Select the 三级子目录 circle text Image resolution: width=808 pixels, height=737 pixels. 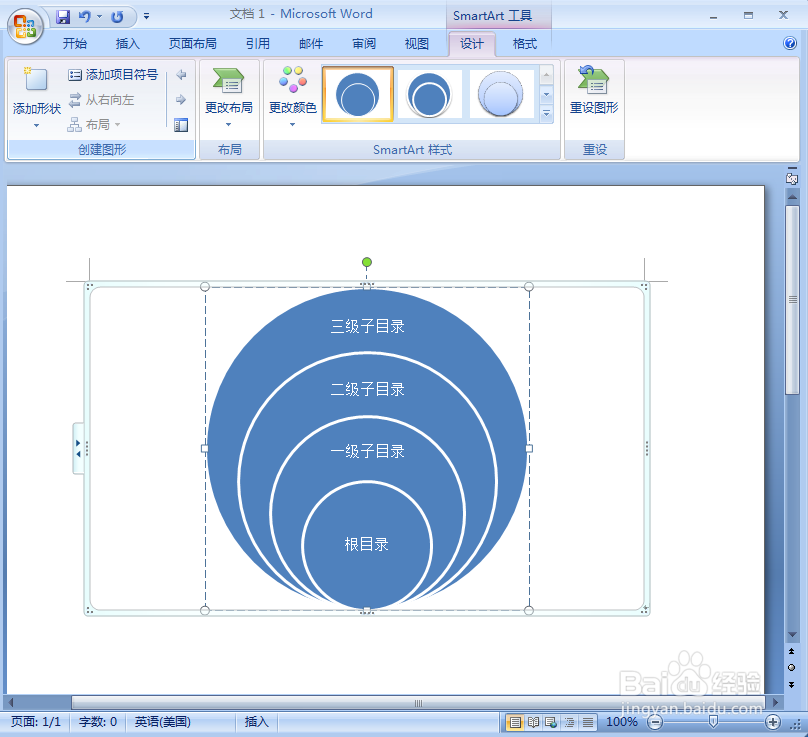click(x=367, y=326)
